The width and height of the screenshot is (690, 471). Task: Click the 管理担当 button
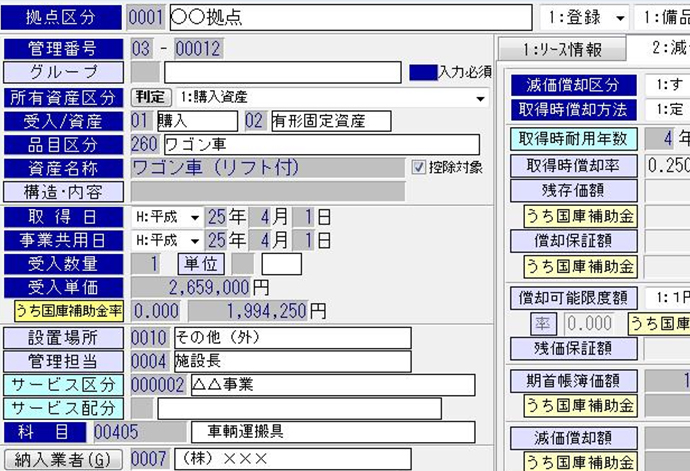pyautogui.click(x=64, y=361)
